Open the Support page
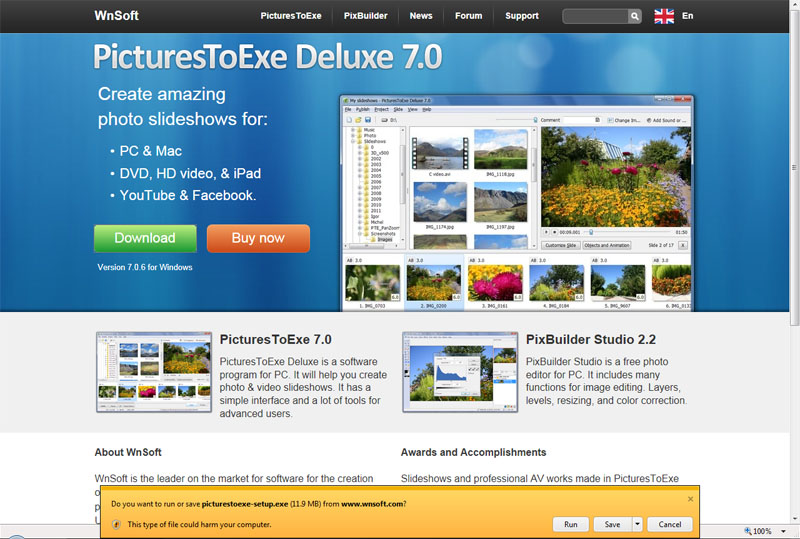Image resolution: width=800 pixels, height=539 pixels. pyautogui.click(x=522, y=16)
